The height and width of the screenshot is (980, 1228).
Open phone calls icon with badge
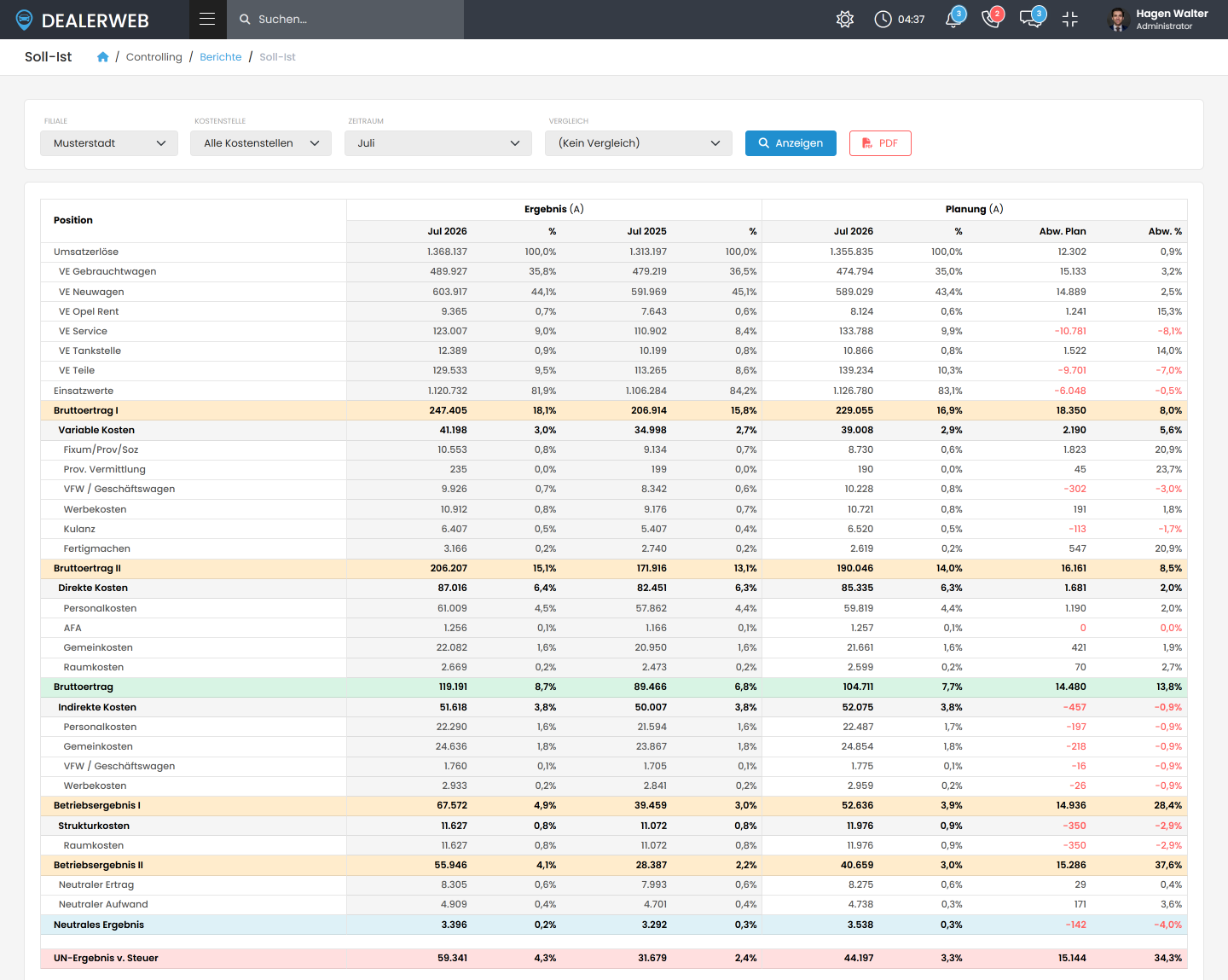tap(992, 19)
